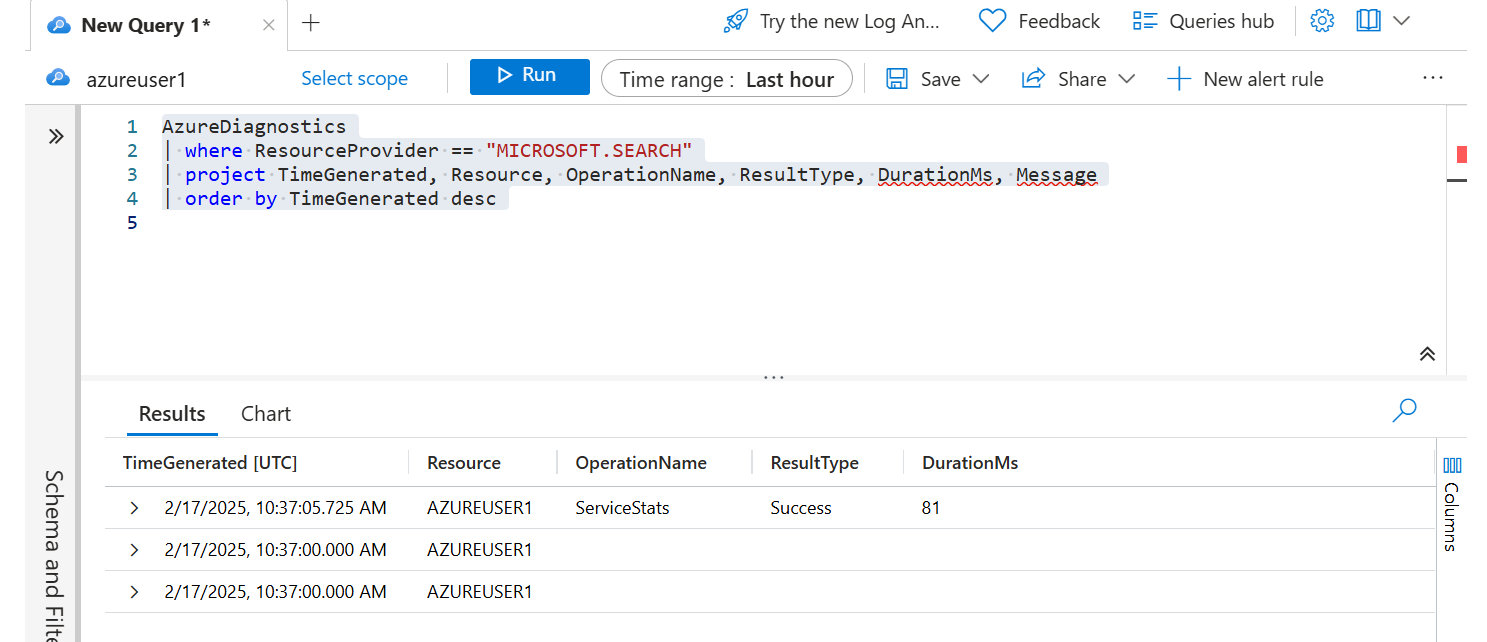Click line number 5 in the editor
This screenshot has height=642, width=1487.
132,223
